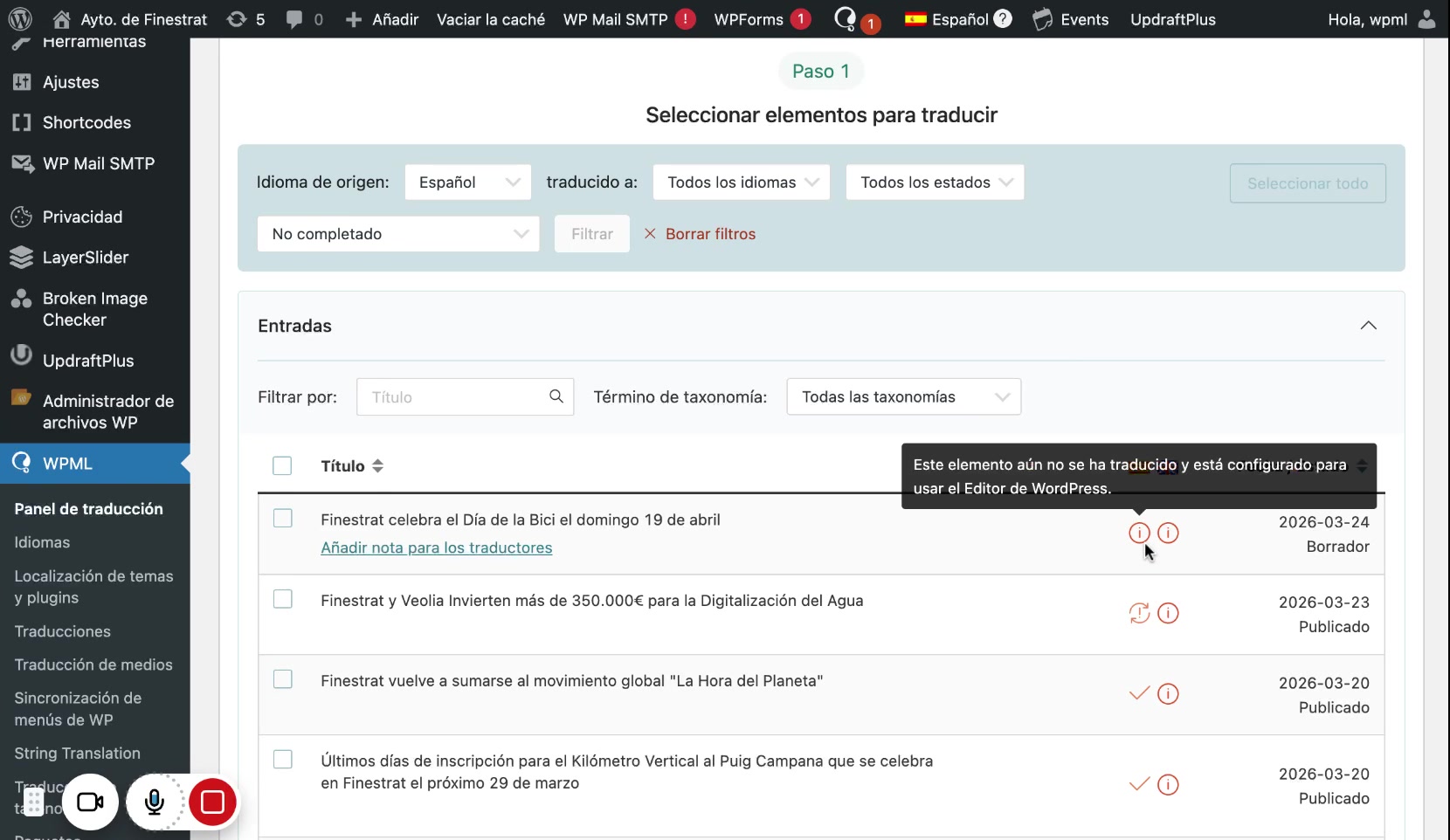Click the Título filter text field

coord(454,396)
